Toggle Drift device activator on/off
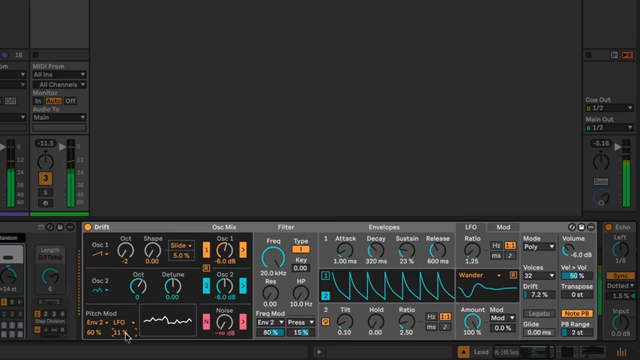This screenshot has width=640, height=360. click(x=88, y=227)
